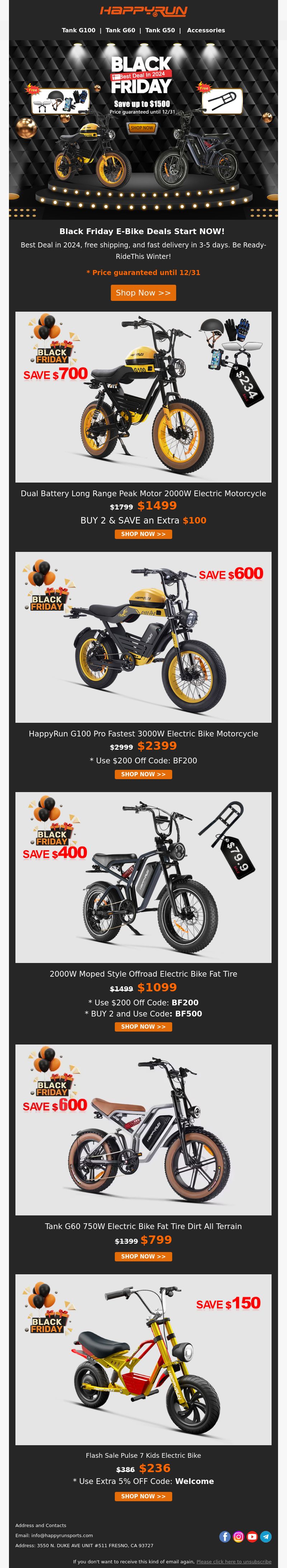
Task: Click the large orange Shop Now >> button
Action: [143, 293]
